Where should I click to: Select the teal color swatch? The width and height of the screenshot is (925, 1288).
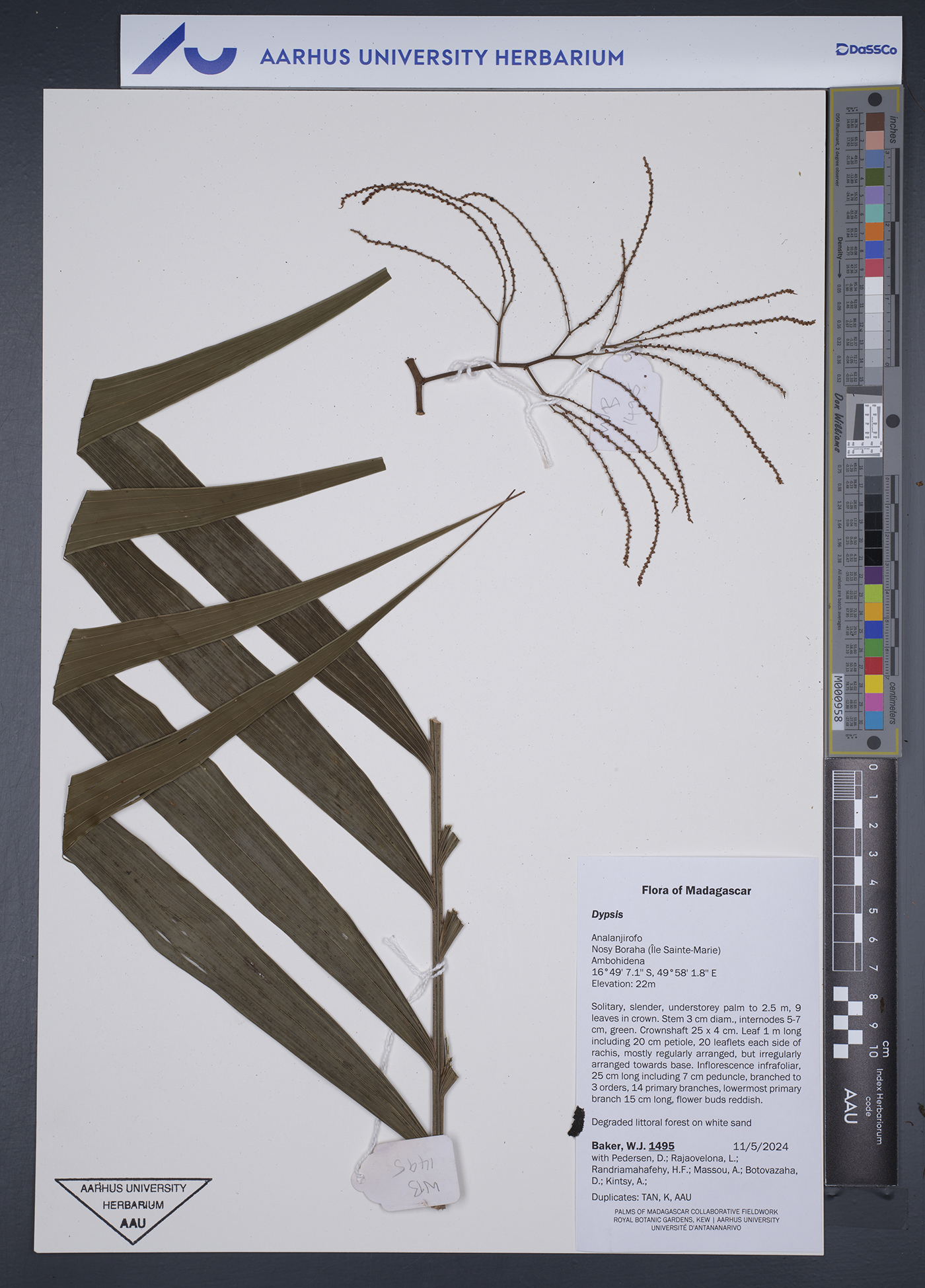[x=875, y=213]
